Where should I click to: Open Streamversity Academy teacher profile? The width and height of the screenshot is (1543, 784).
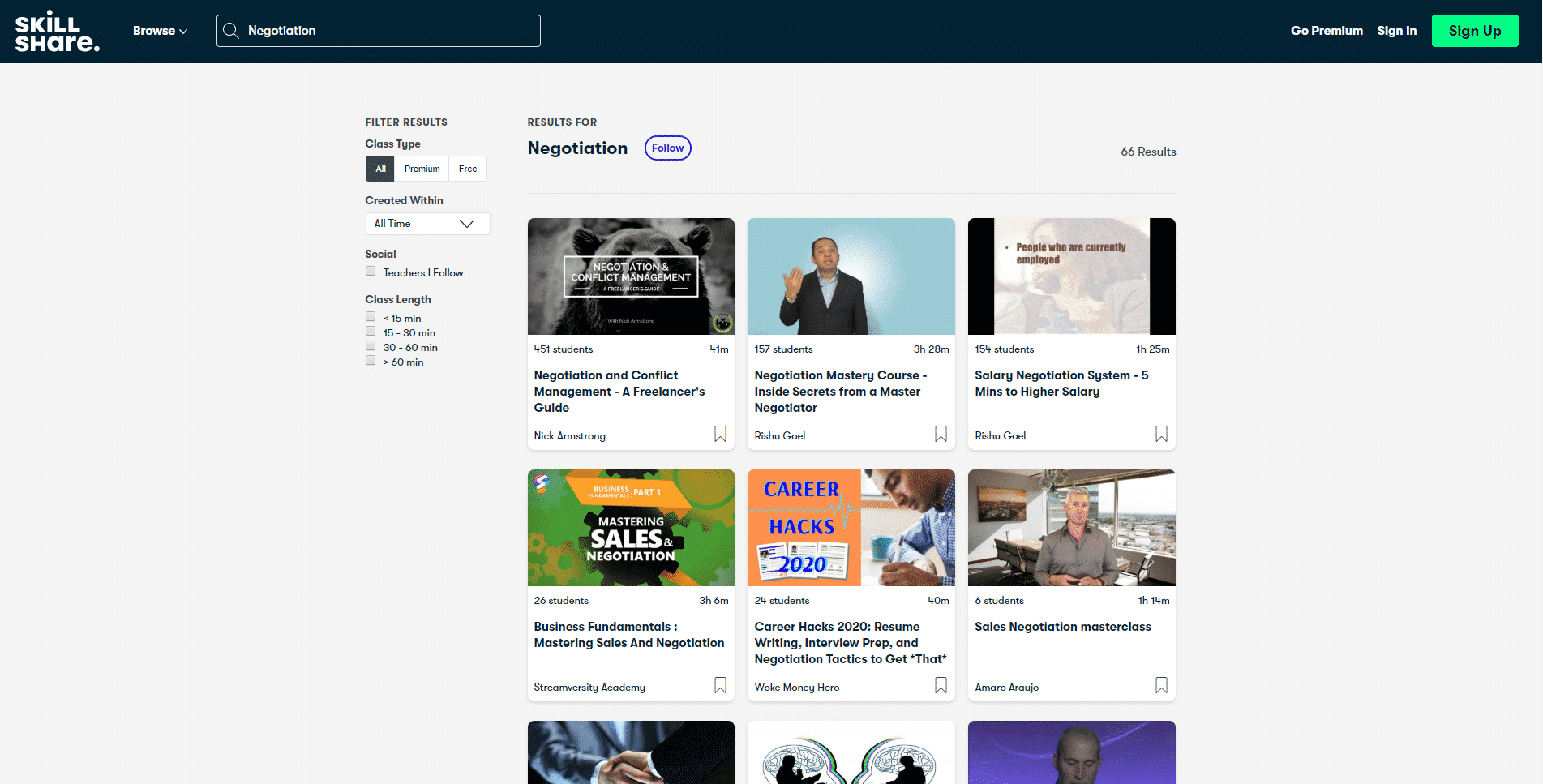click(589, 687)
